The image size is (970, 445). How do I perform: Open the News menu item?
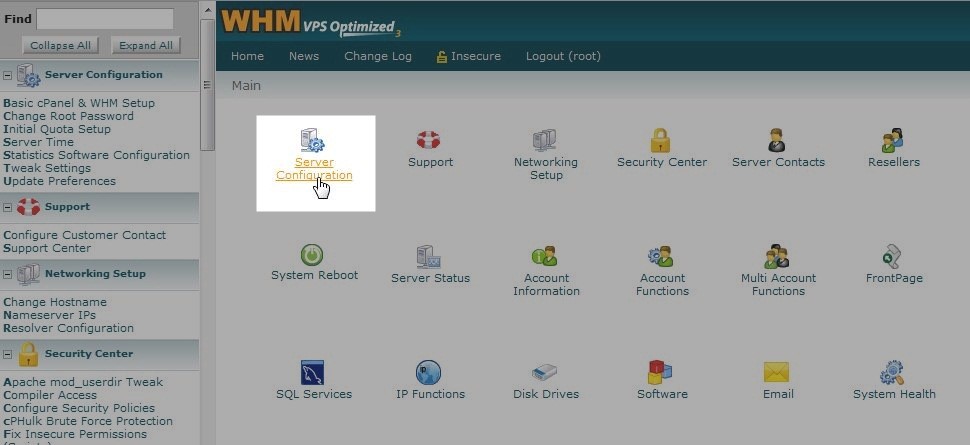[x=304, y=56]
